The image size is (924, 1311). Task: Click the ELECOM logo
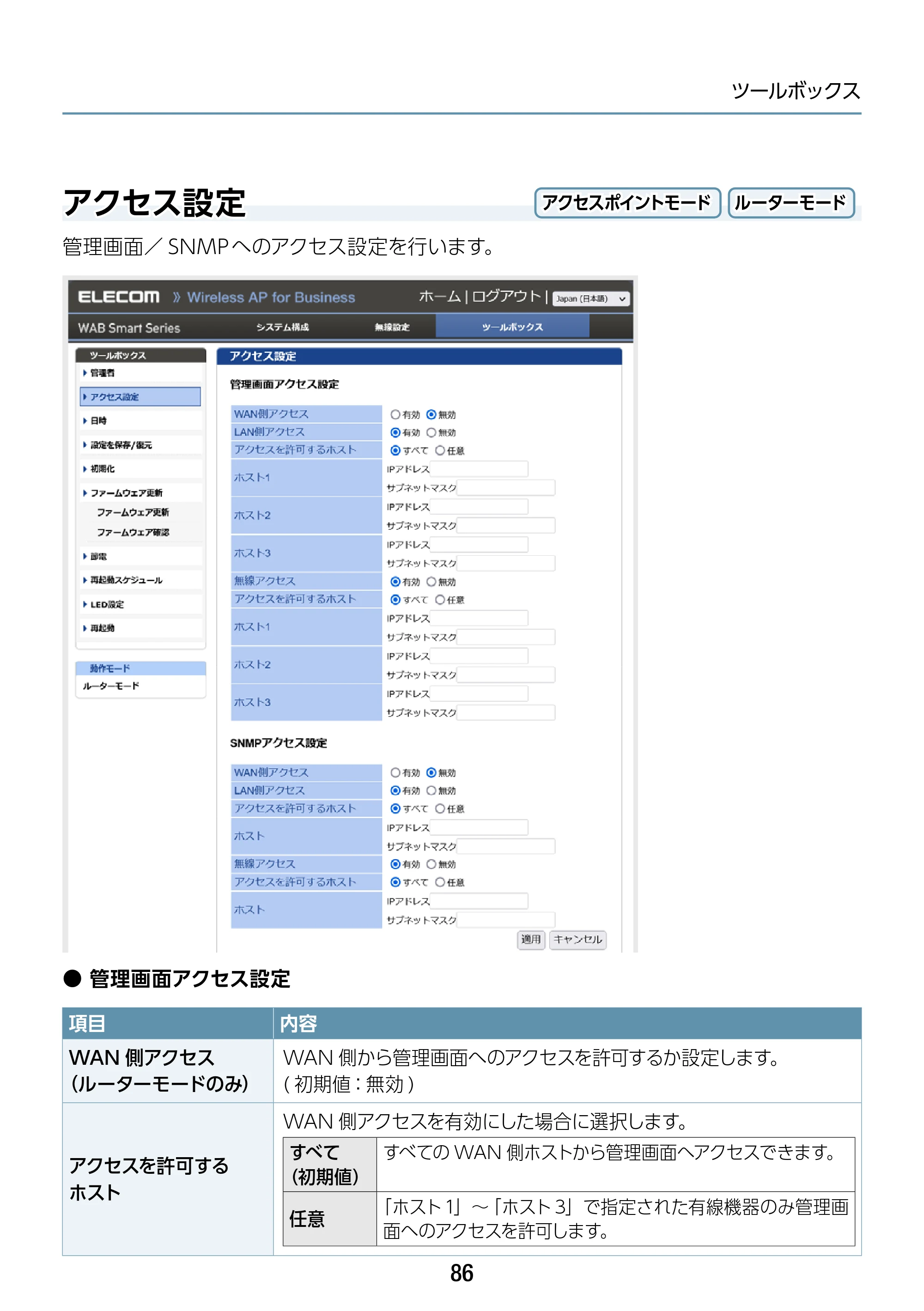[x=118, y=297]
